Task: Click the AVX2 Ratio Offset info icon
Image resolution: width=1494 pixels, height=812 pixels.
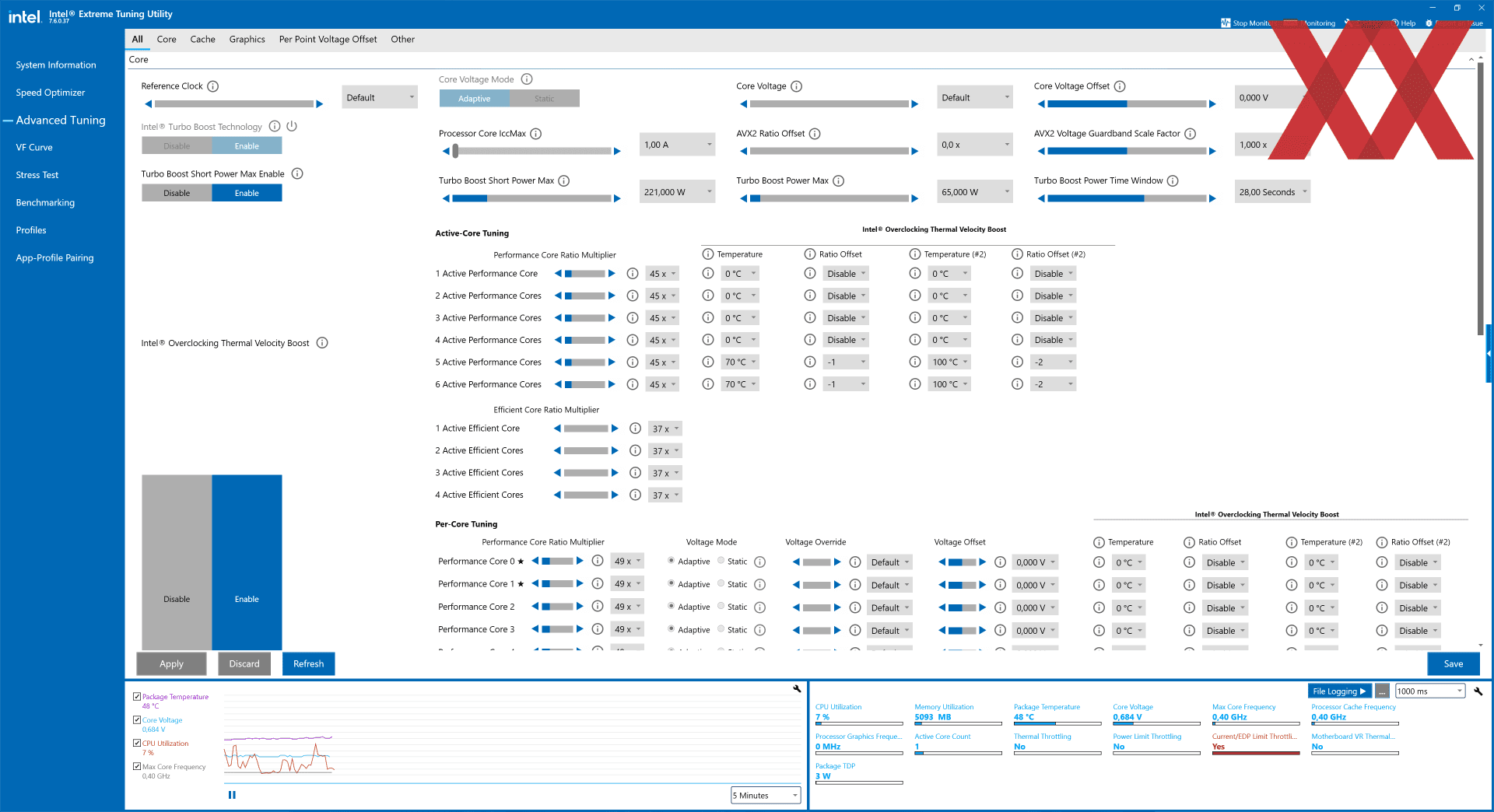Action: [815, 134]
